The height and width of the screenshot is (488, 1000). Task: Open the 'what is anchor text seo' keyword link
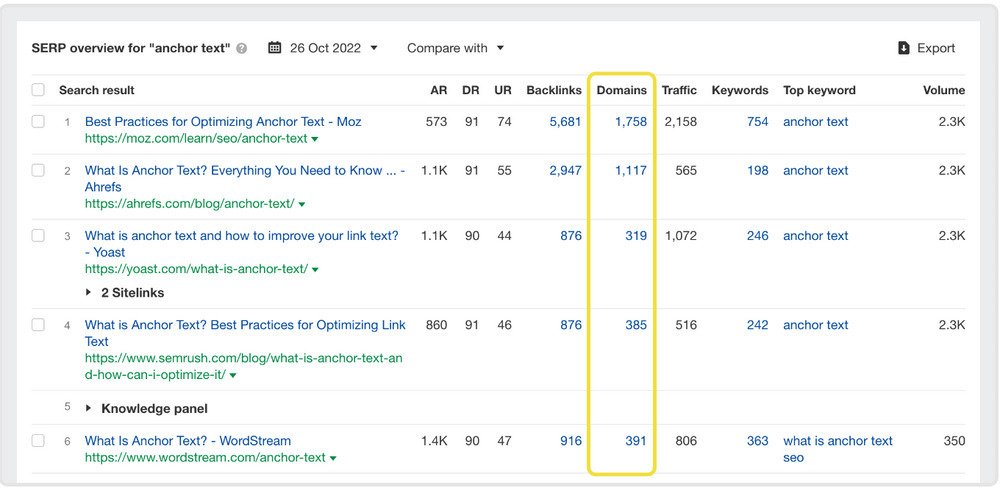837,449
